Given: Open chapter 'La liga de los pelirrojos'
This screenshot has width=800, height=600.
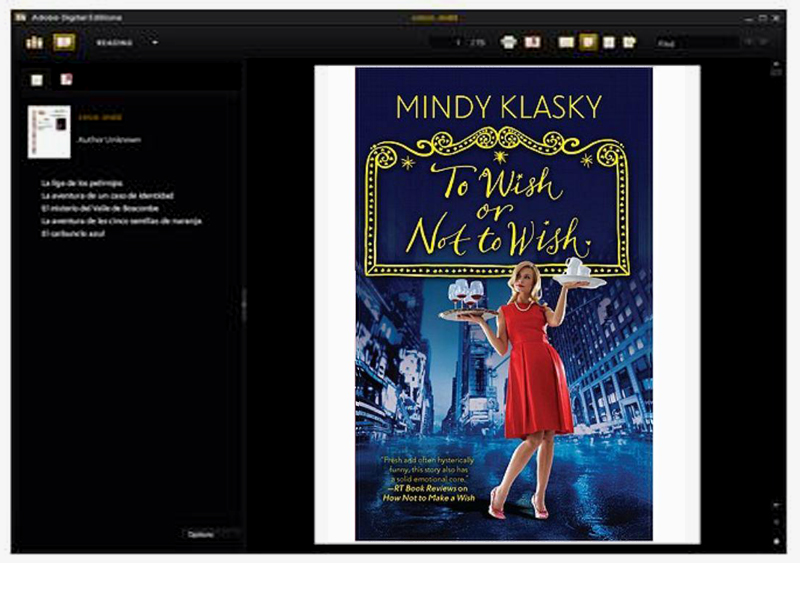Looking at the screenshot, I should (x=82, y=183).
